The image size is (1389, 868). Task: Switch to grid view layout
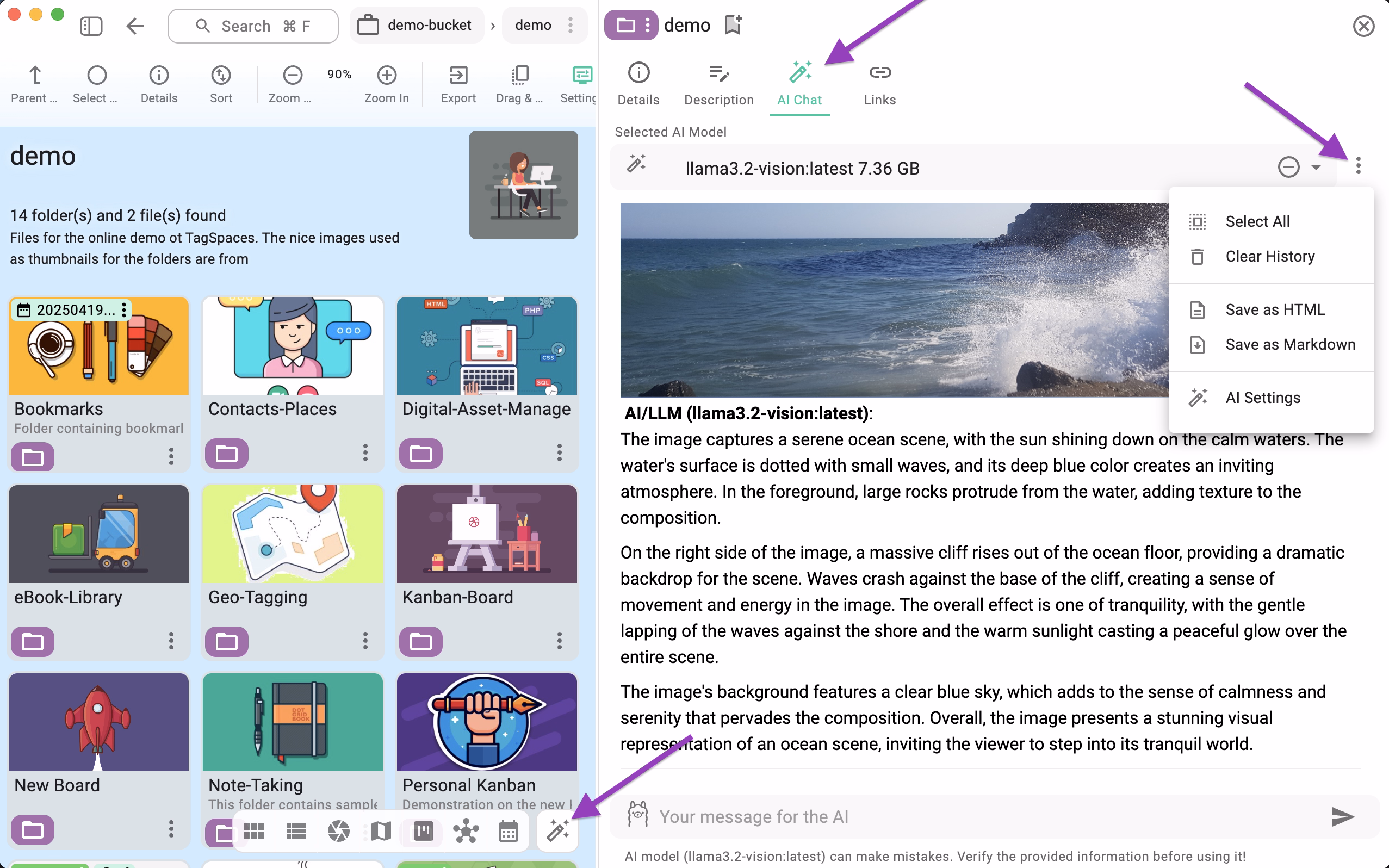tap(255, 830)
